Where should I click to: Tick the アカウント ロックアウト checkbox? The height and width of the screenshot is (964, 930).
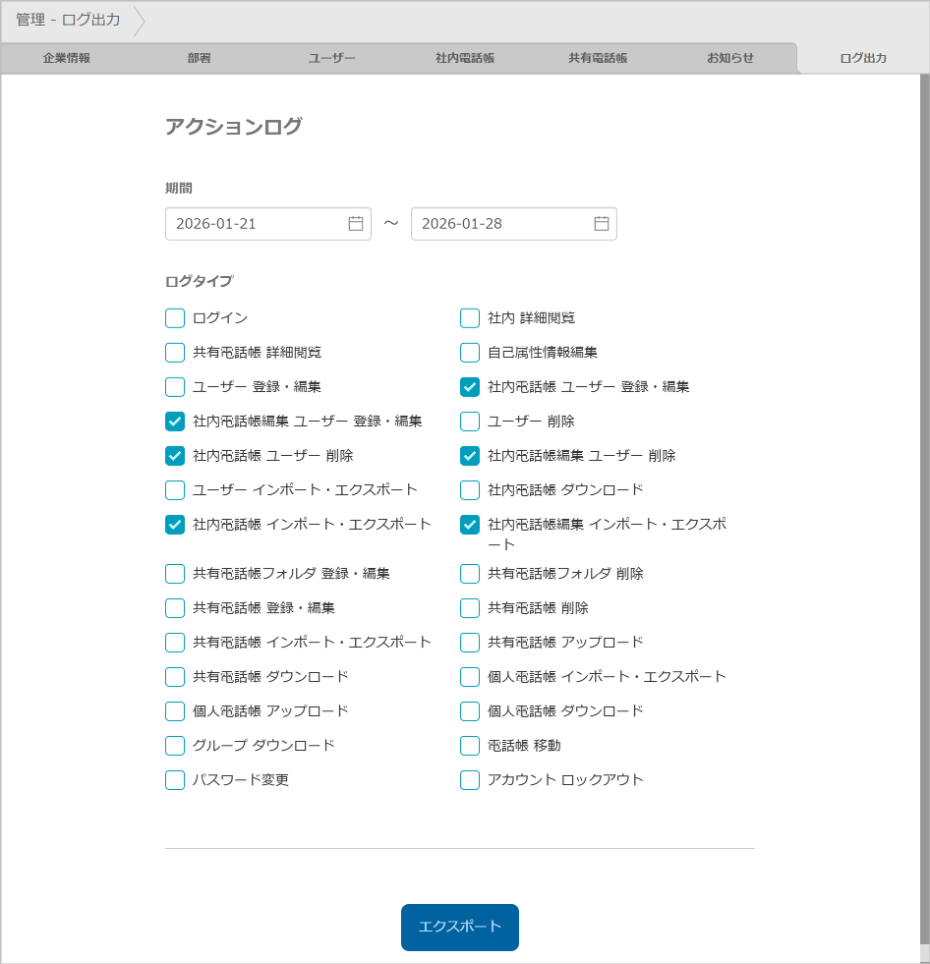pyautogui.click(x=470, y=780)
